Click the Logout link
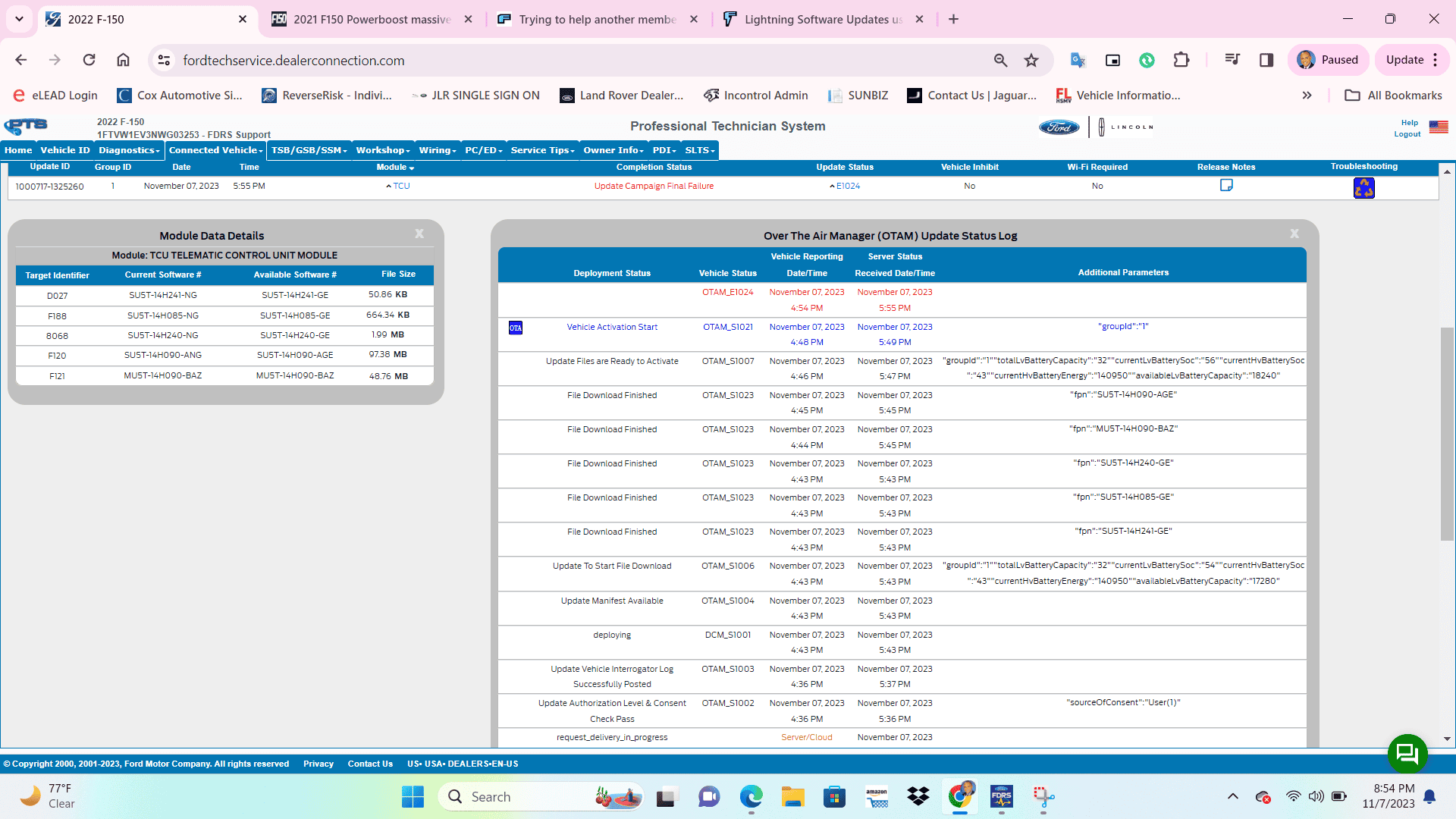Image resolution: width=1456 pixels, height=819 pixels. pyautogui.click(x=1407, y=134)
